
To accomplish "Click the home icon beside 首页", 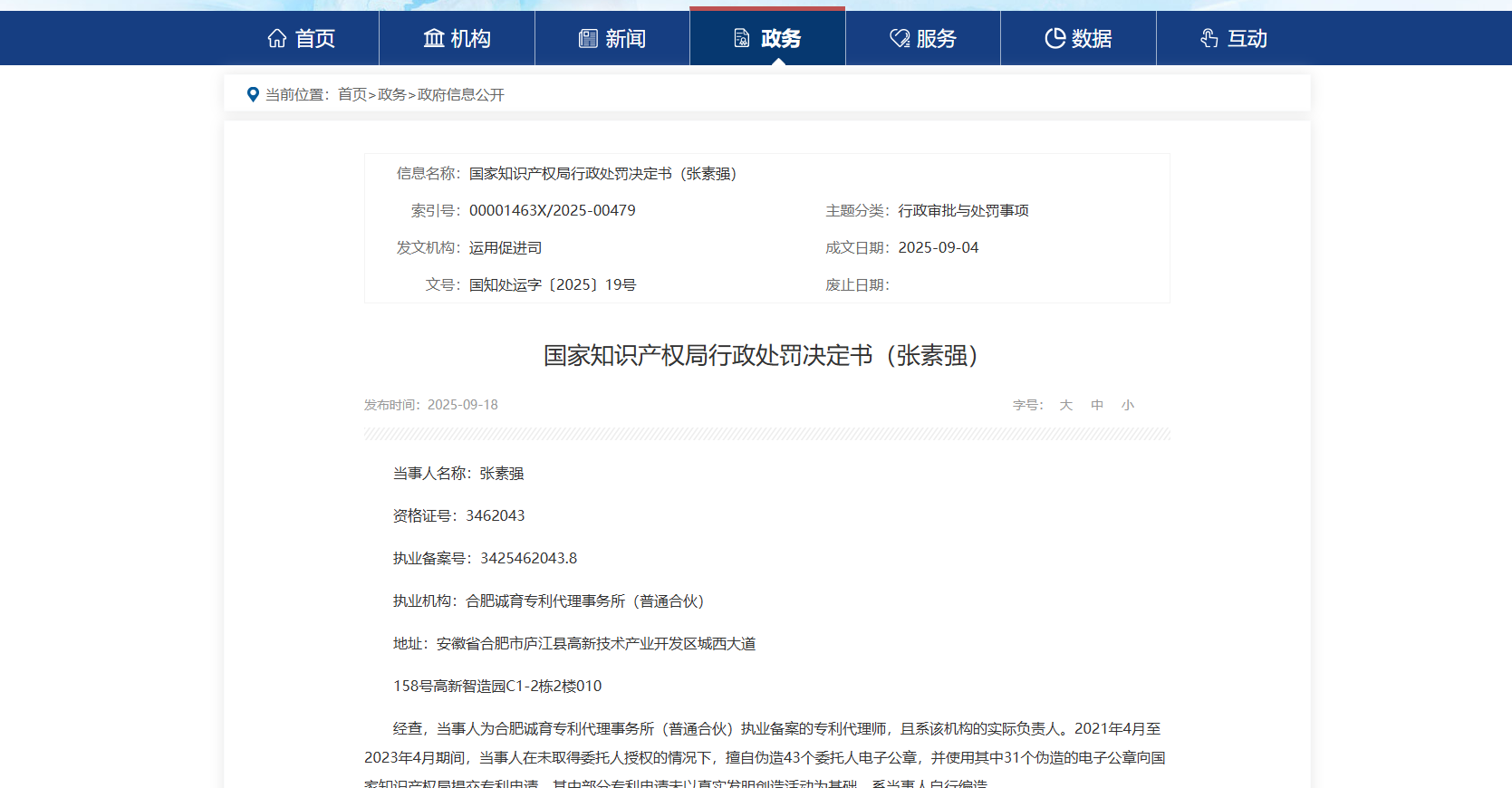I will [277, 38].
